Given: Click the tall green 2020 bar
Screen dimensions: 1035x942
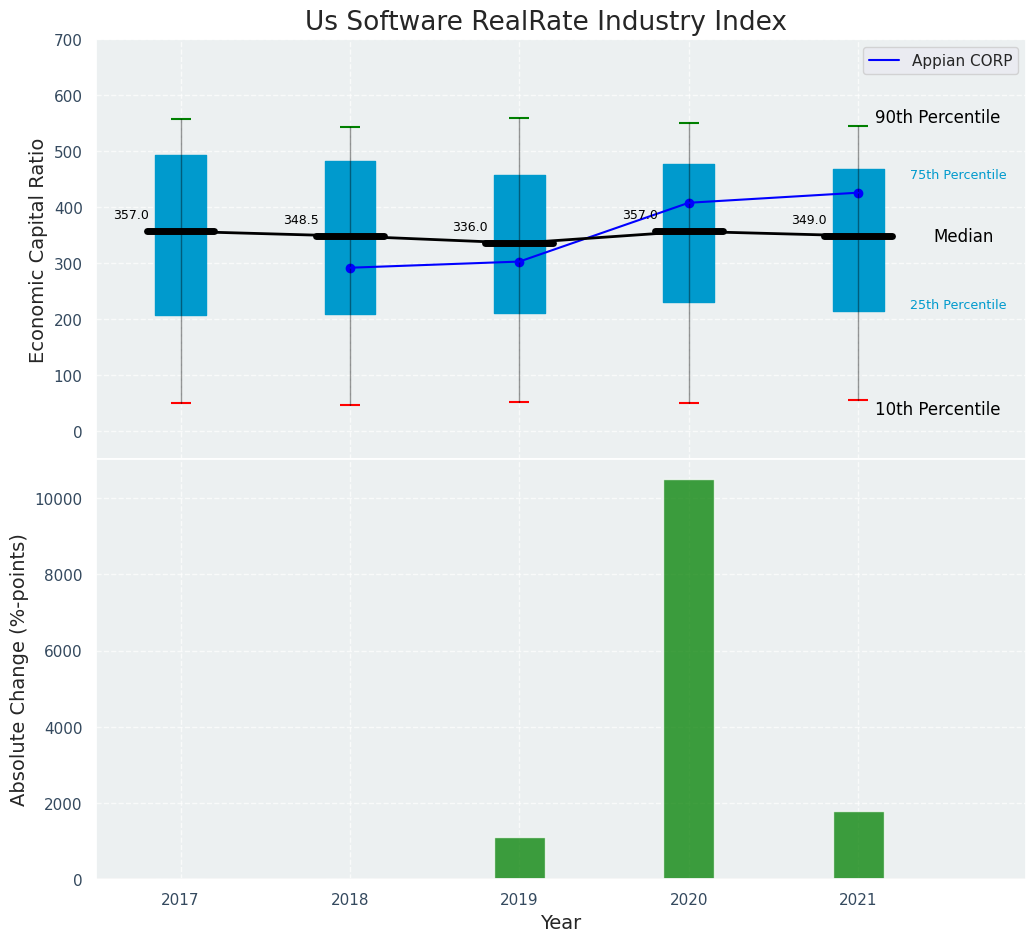Looking at the screenshot, I should click(689, 680).
